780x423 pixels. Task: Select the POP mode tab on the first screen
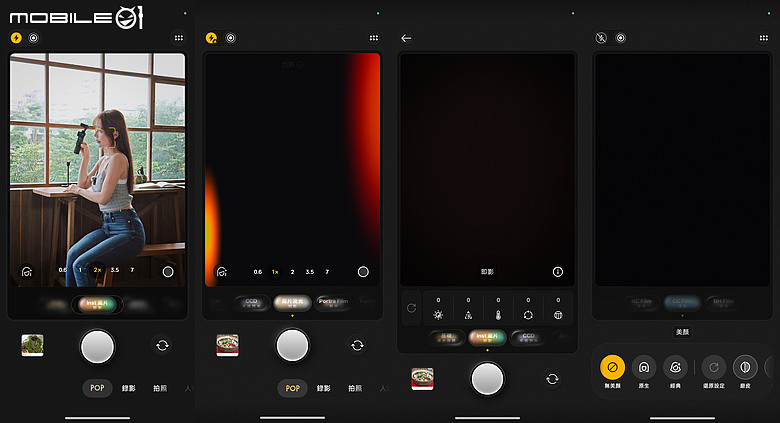[x=97, y=388]
